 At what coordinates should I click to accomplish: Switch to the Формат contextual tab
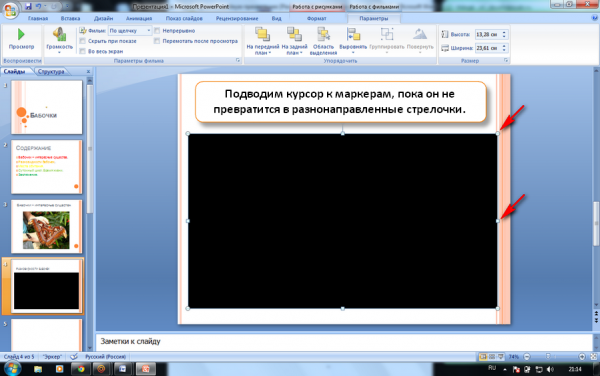[316, 18]
